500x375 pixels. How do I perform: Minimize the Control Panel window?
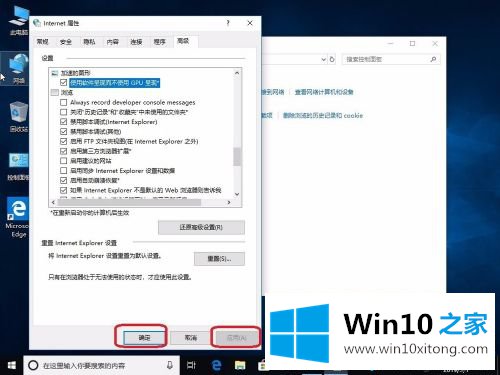(x=391, y=43)
